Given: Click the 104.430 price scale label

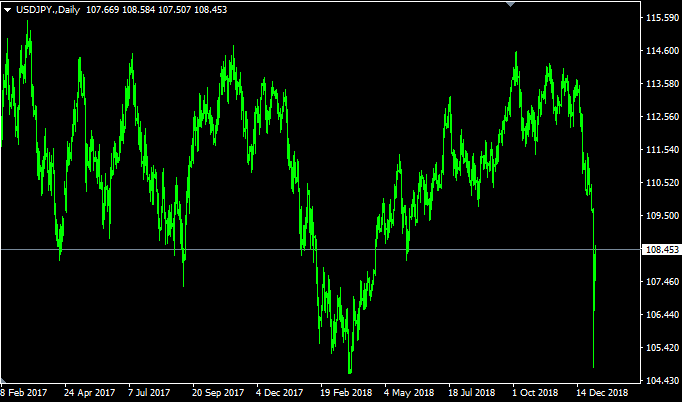Looking at the screenshot, I should click(663, 381).
